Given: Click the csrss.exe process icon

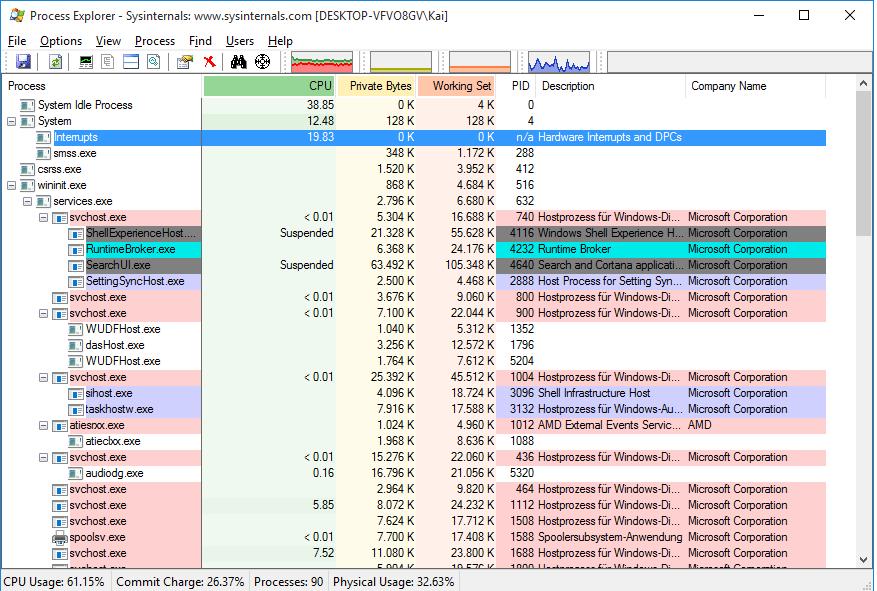Looking at the screenshot, I should click(27, 169).
